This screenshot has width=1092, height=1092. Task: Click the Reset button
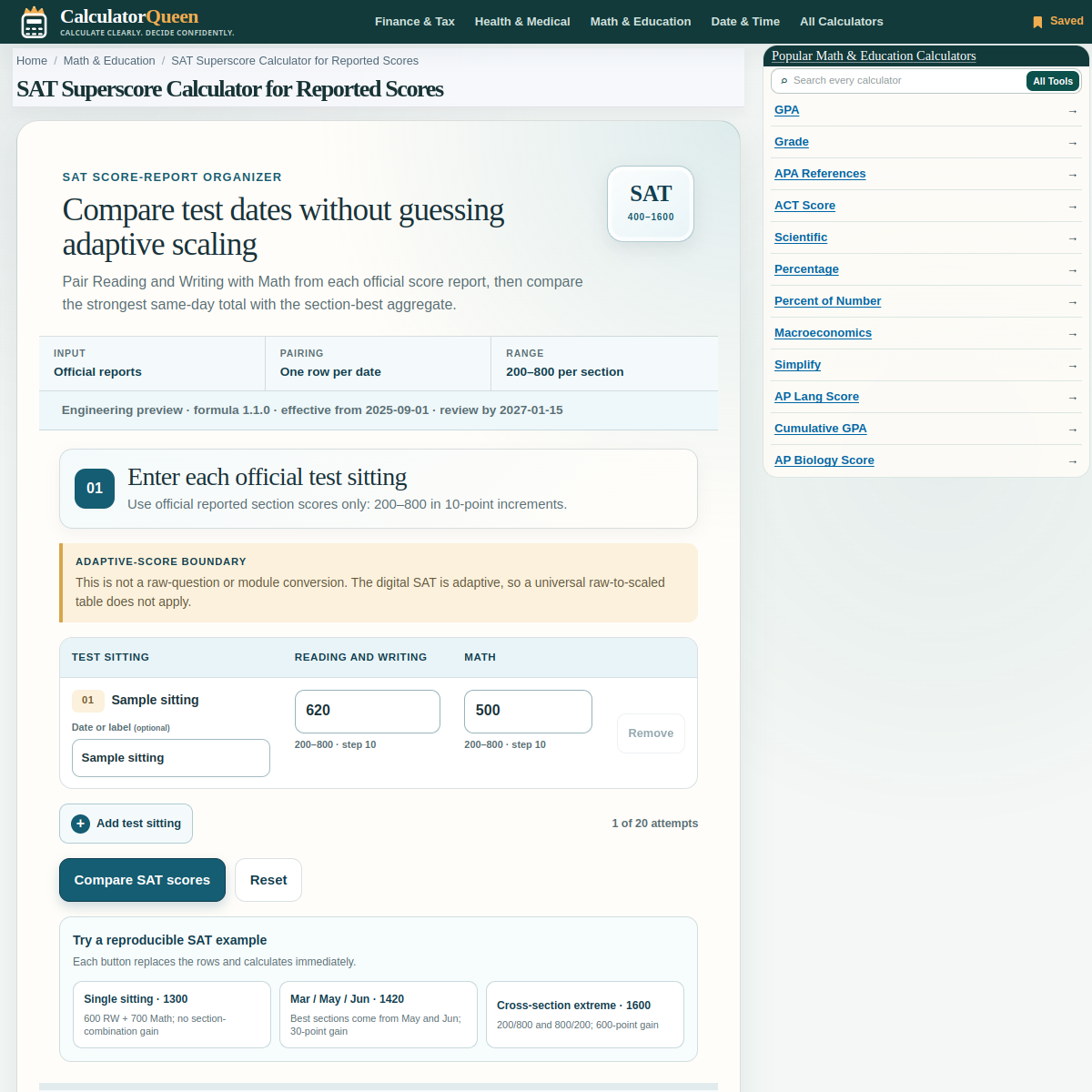268,880
